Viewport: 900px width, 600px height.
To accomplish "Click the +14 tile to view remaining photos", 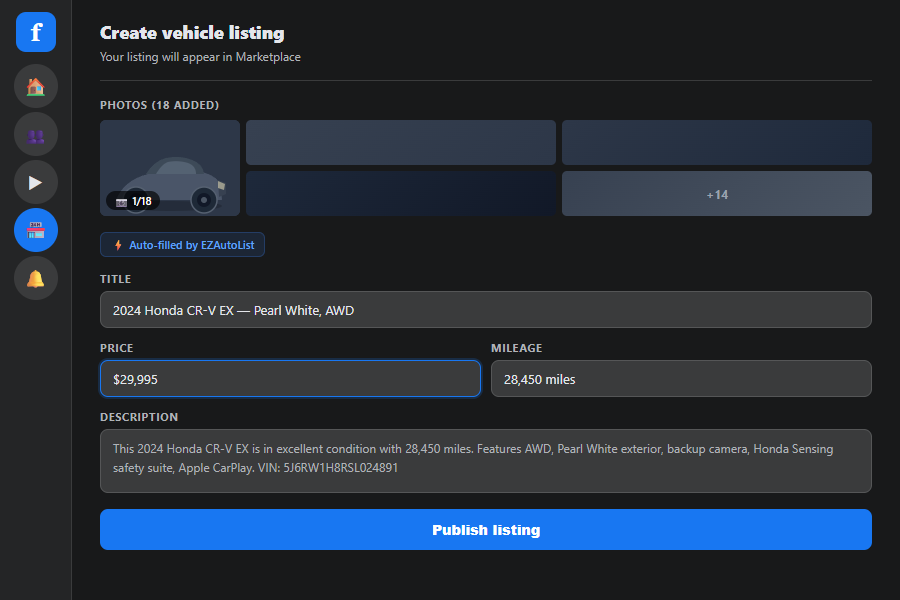I will [716, 193].
